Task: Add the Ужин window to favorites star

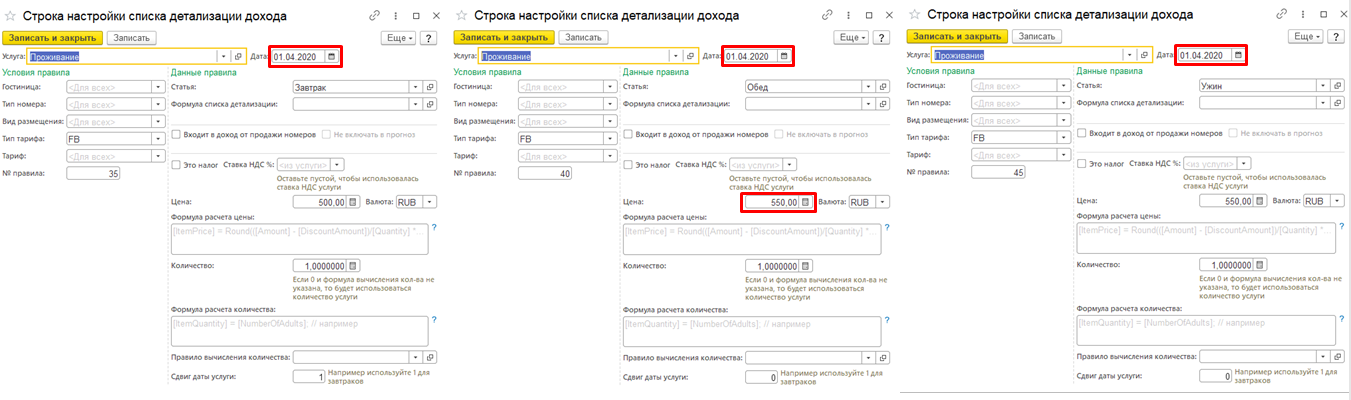Action: pos(913,16)
